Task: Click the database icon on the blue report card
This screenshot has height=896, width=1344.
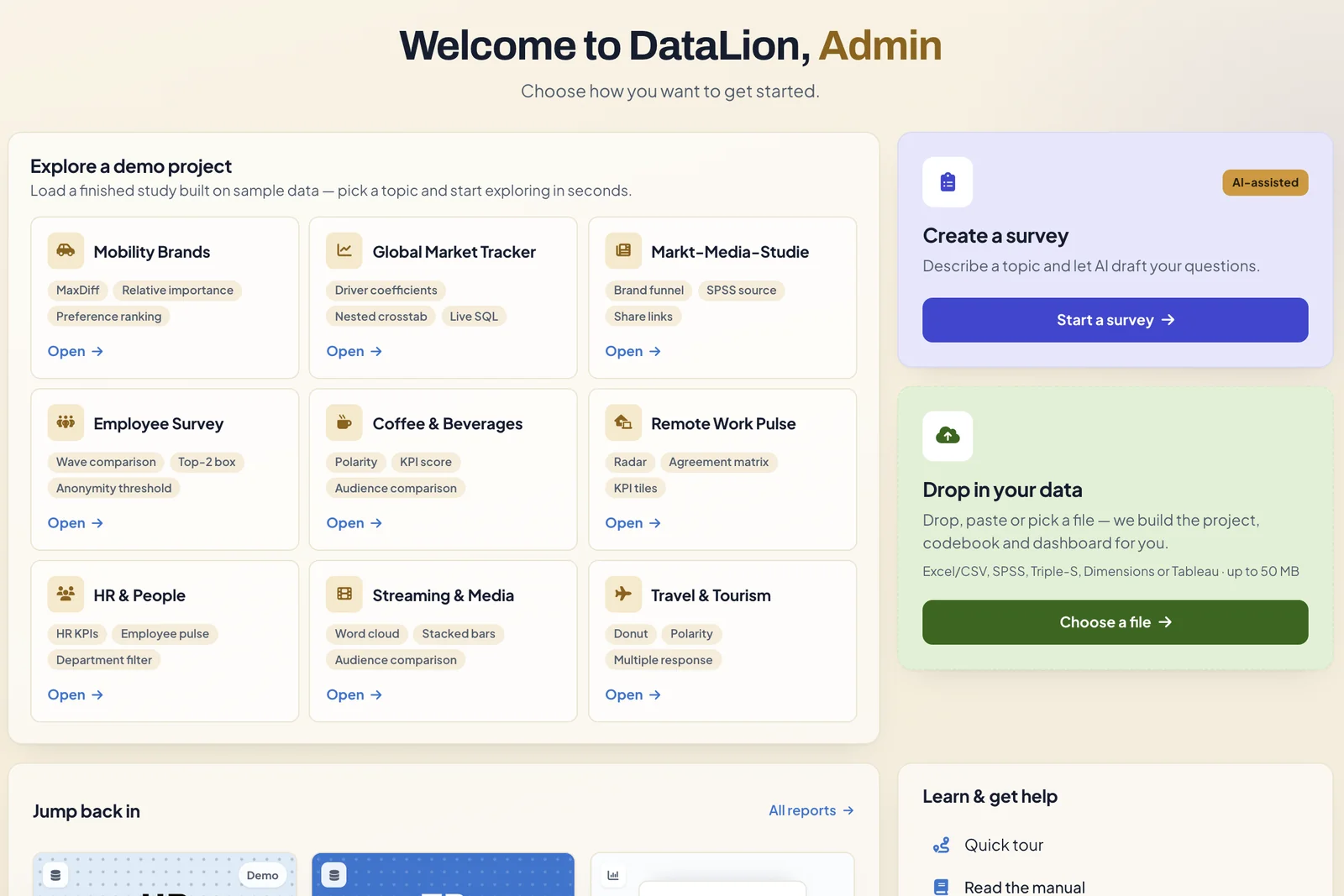Action: click(x=334, y=875)
